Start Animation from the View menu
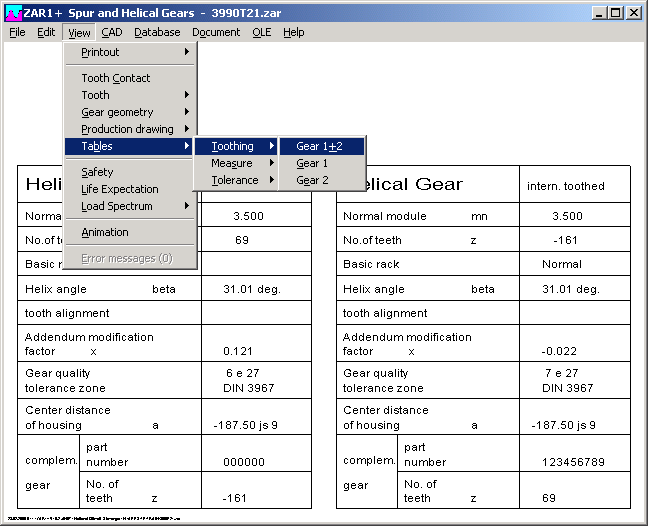Image resolution: width=648 pixels, height=526 pixels. (x=105, y=232)
